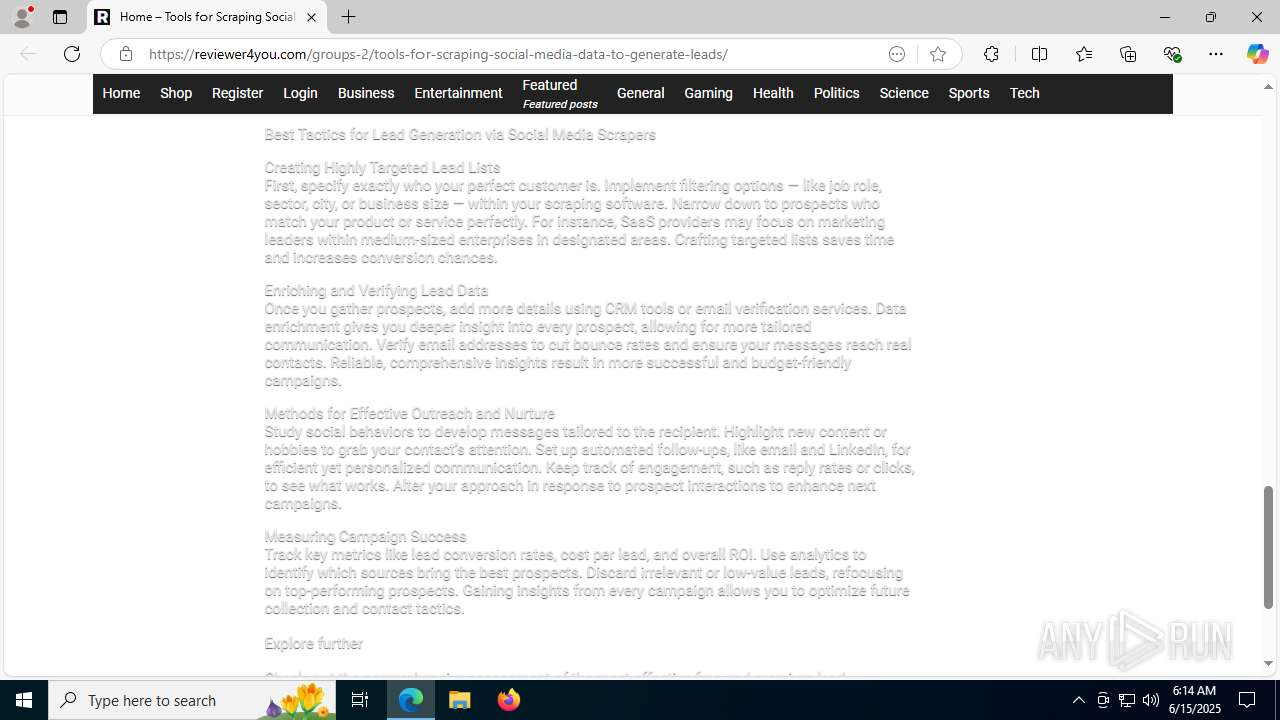
Task: Select the Tech category
Action: tap(1024, 93)
